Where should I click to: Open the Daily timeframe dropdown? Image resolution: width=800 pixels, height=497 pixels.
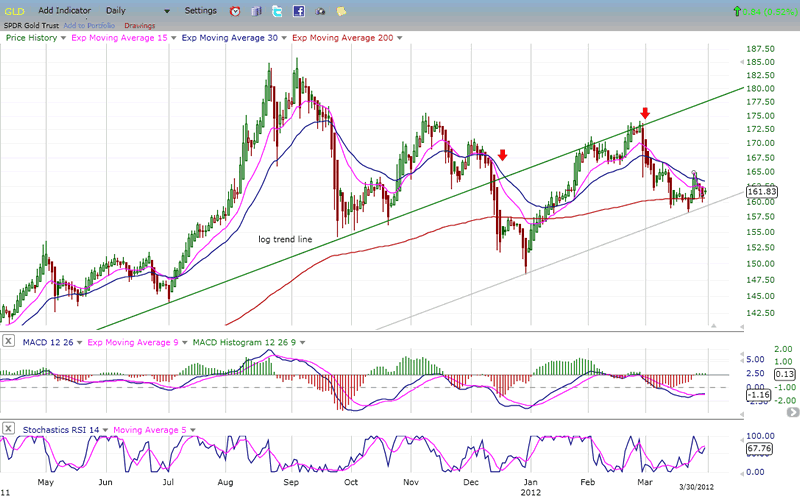(167, 11)
